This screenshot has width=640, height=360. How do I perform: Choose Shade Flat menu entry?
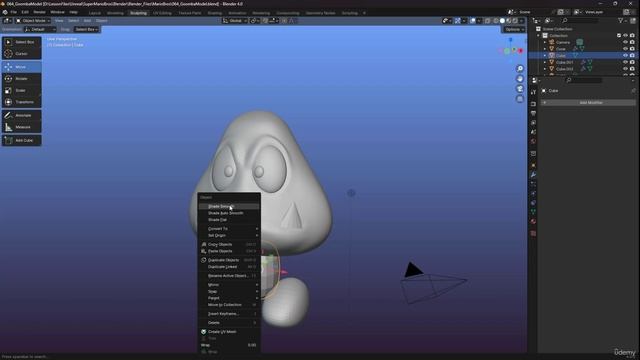click(229, 220)
